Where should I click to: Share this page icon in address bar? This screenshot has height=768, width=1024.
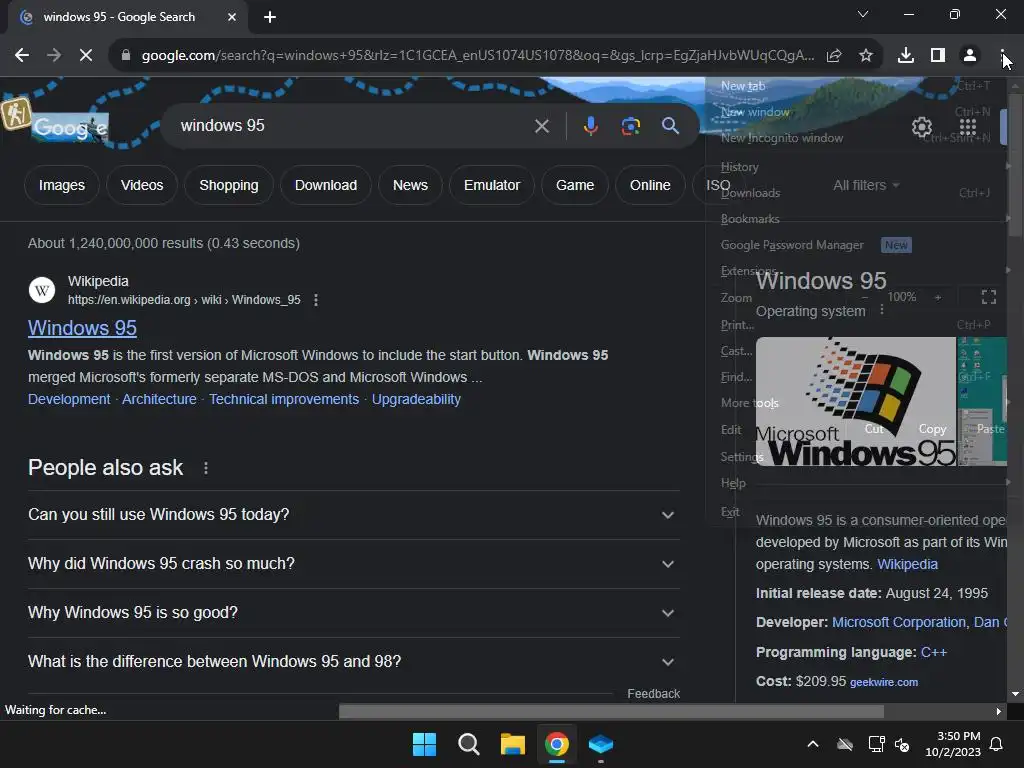834,56
